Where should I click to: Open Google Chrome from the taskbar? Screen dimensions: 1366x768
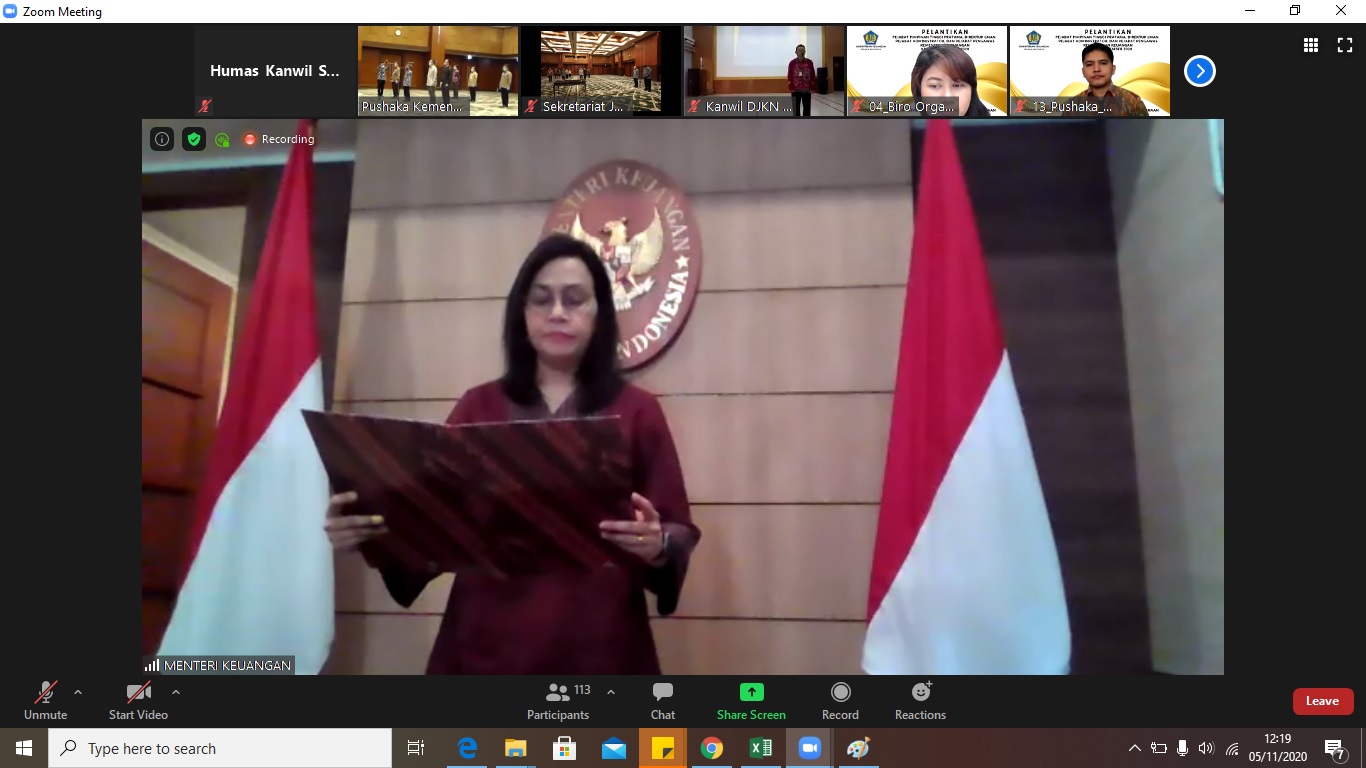711,748
